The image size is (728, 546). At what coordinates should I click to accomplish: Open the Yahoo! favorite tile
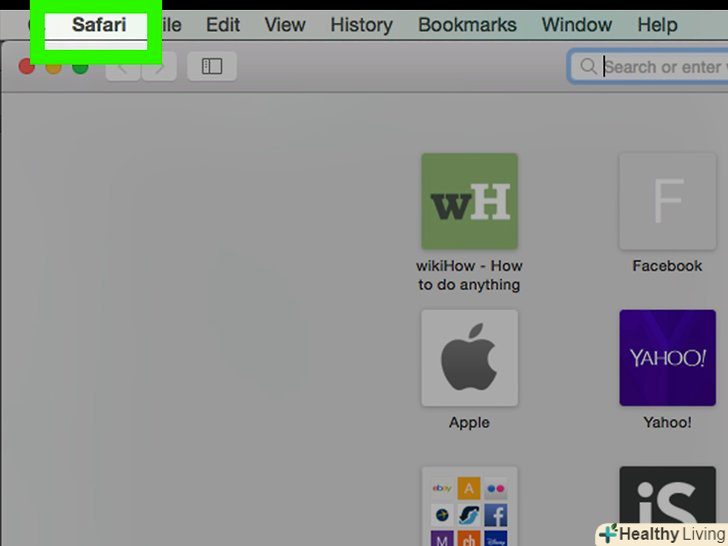(668, 358)
